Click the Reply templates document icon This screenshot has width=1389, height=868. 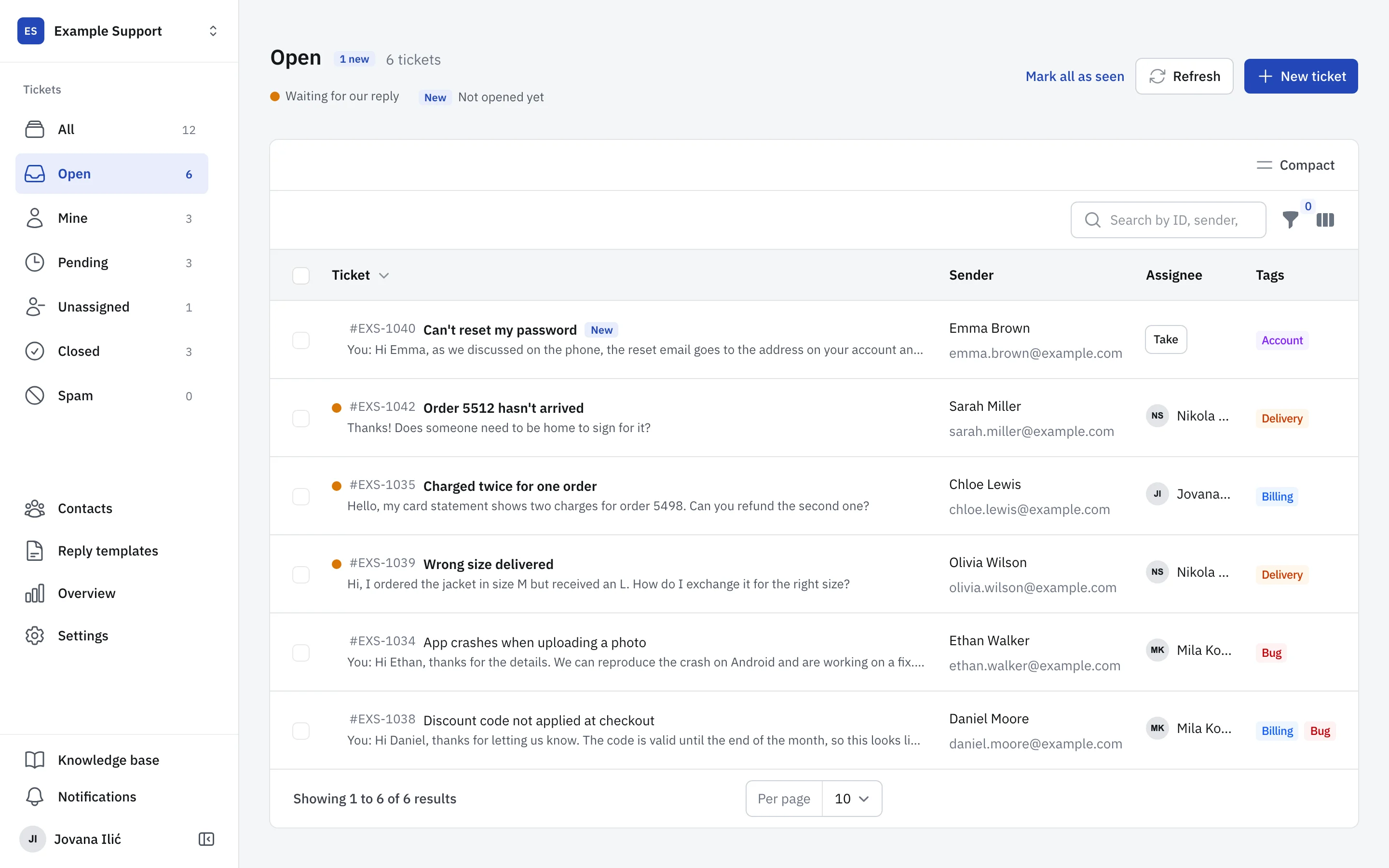pyautogui.click(x=34, y=551)
